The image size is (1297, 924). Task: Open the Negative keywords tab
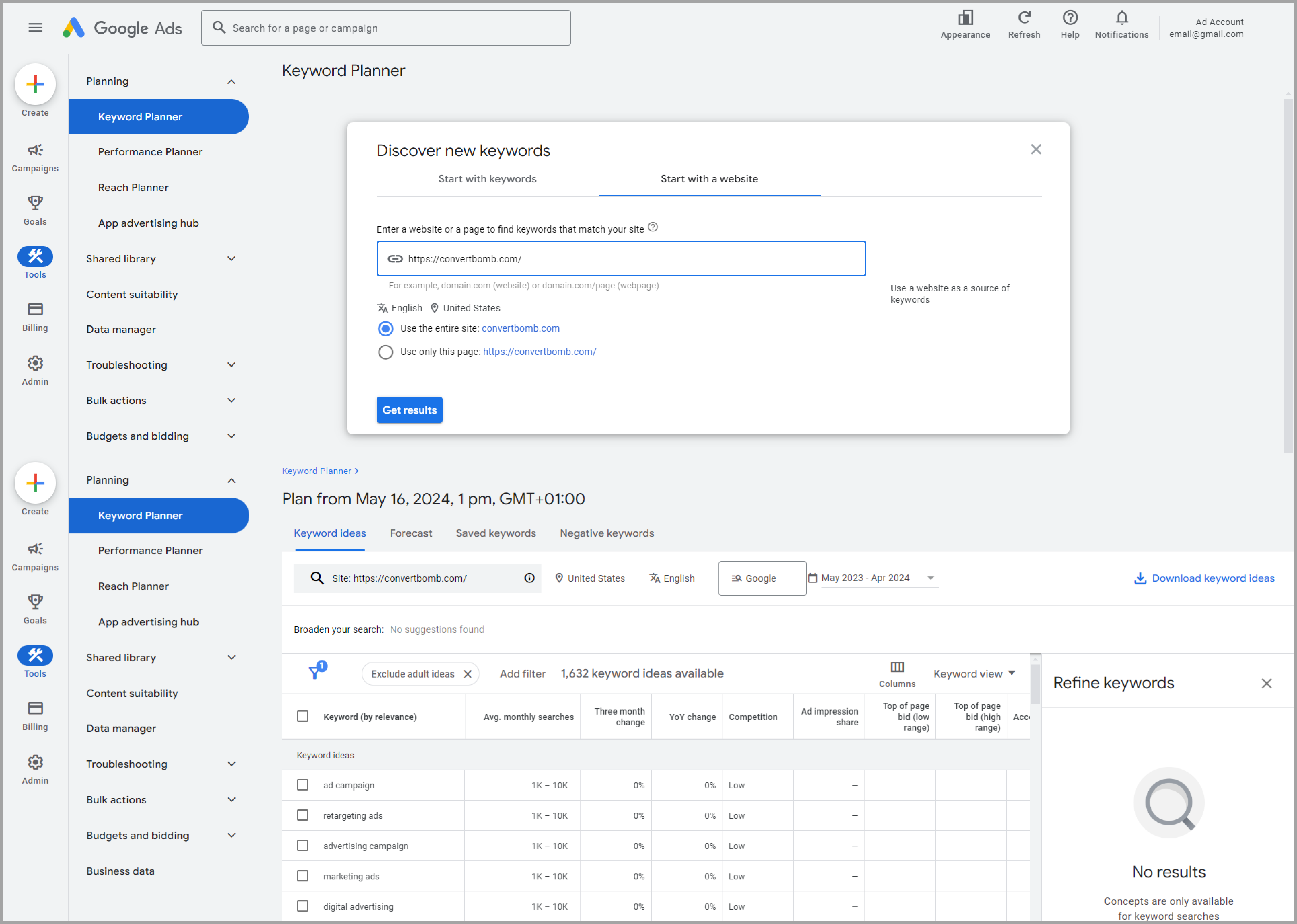point(607,534)
